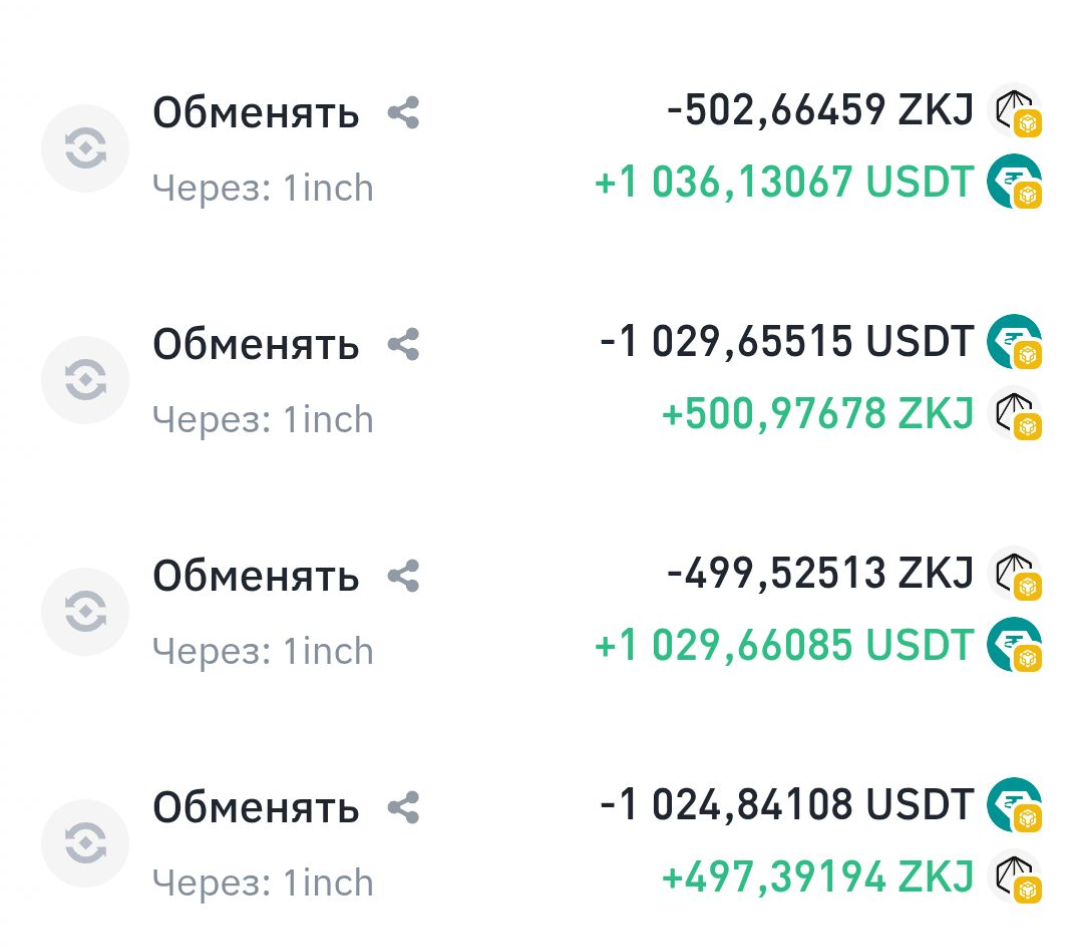Viewport: 1079px width, 947px height.
Task: Click USDT token icon next to -1 029,65515
Action: [1013, 342]
